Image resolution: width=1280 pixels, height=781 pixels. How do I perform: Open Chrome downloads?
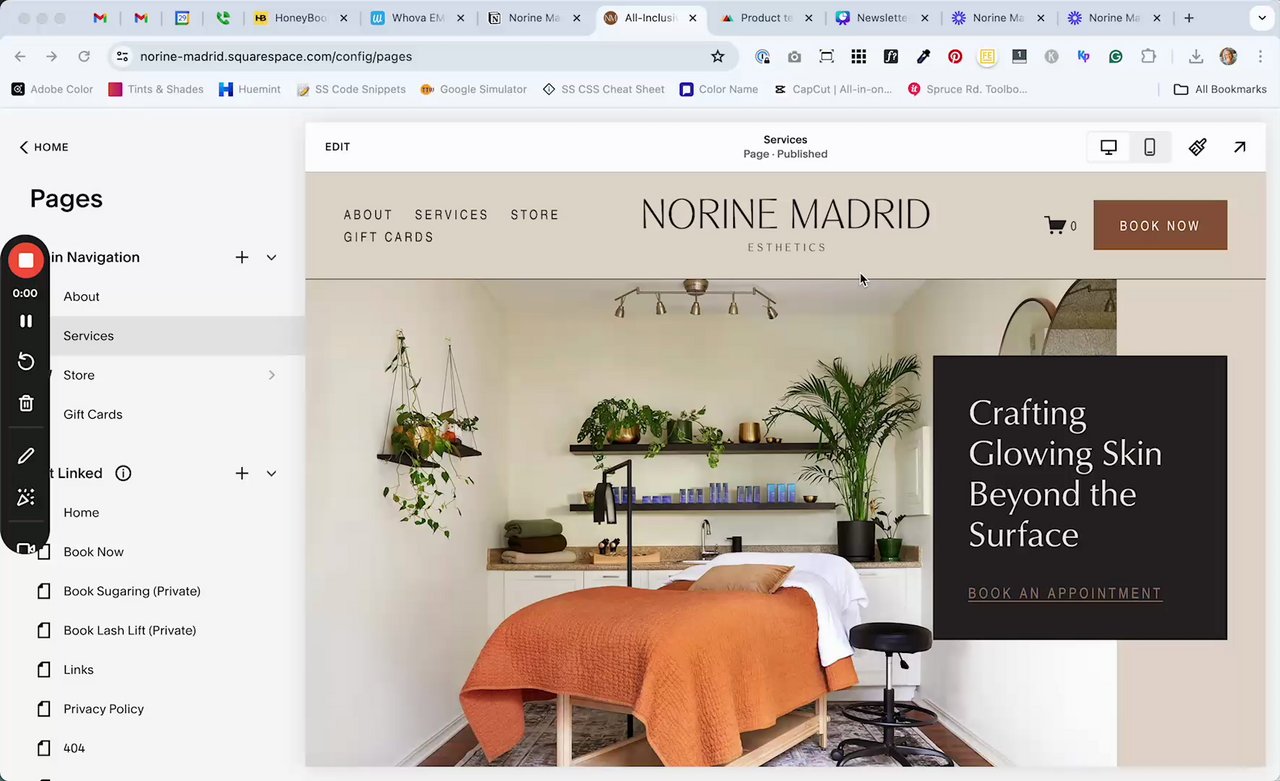pyautogui.click(x=1196, y=57)
